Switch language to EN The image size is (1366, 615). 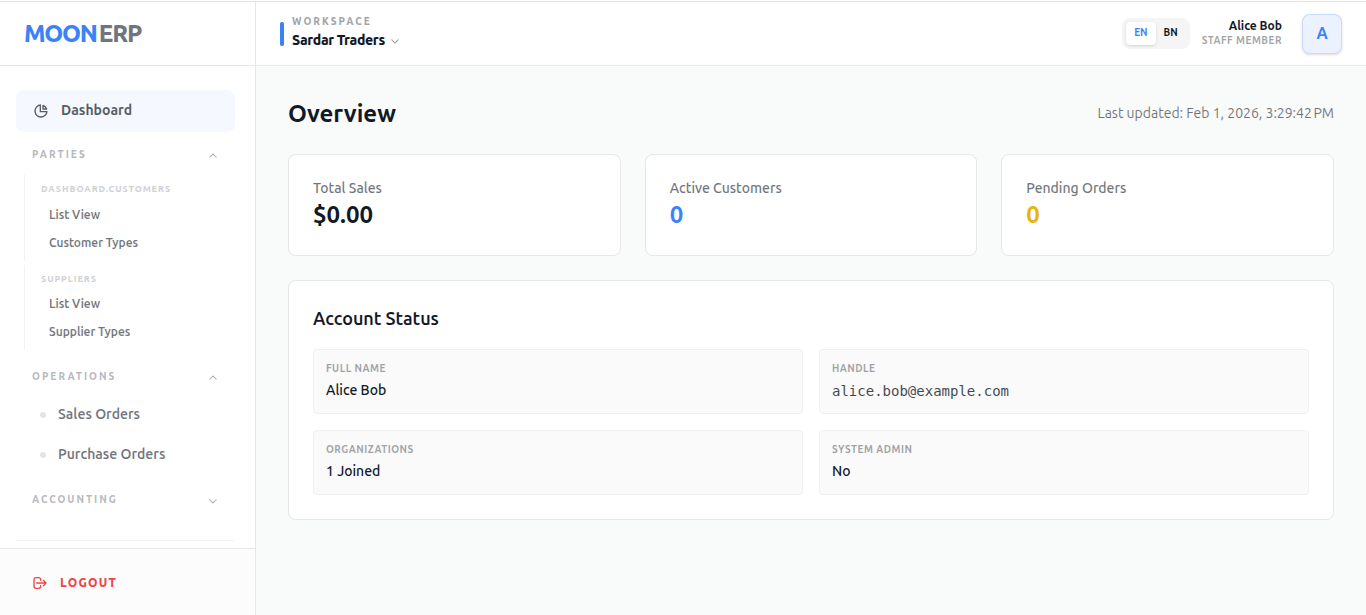(1140, 33)
